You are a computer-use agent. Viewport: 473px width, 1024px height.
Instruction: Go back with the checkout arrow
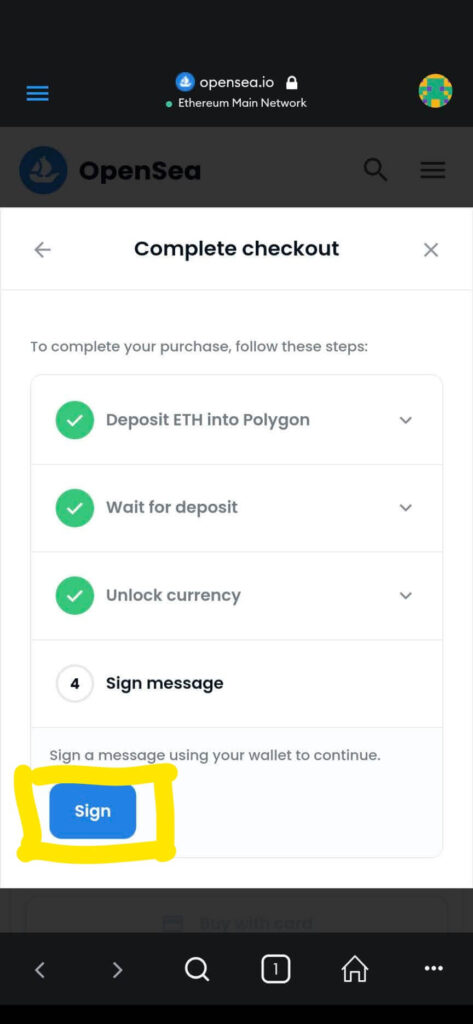coord(42,249)
